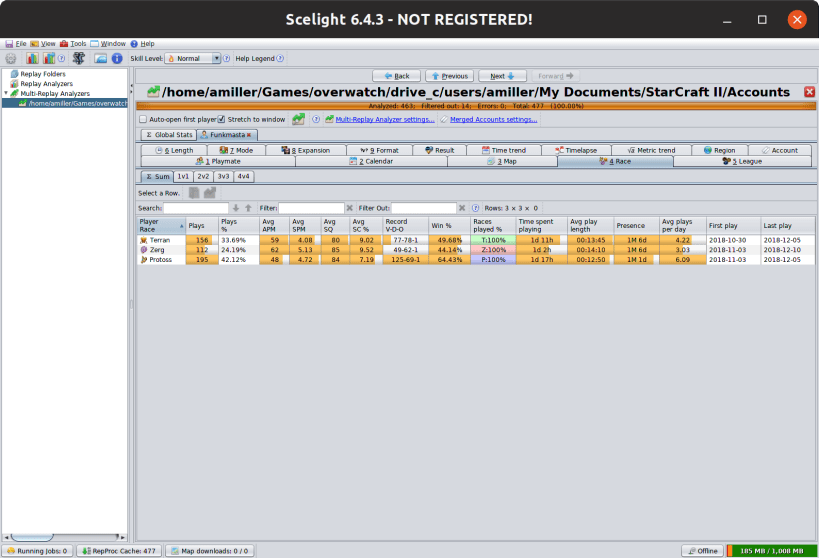Screen dimensions: 819x558
Task: Open the Tools menu
Action: [73, 44]
